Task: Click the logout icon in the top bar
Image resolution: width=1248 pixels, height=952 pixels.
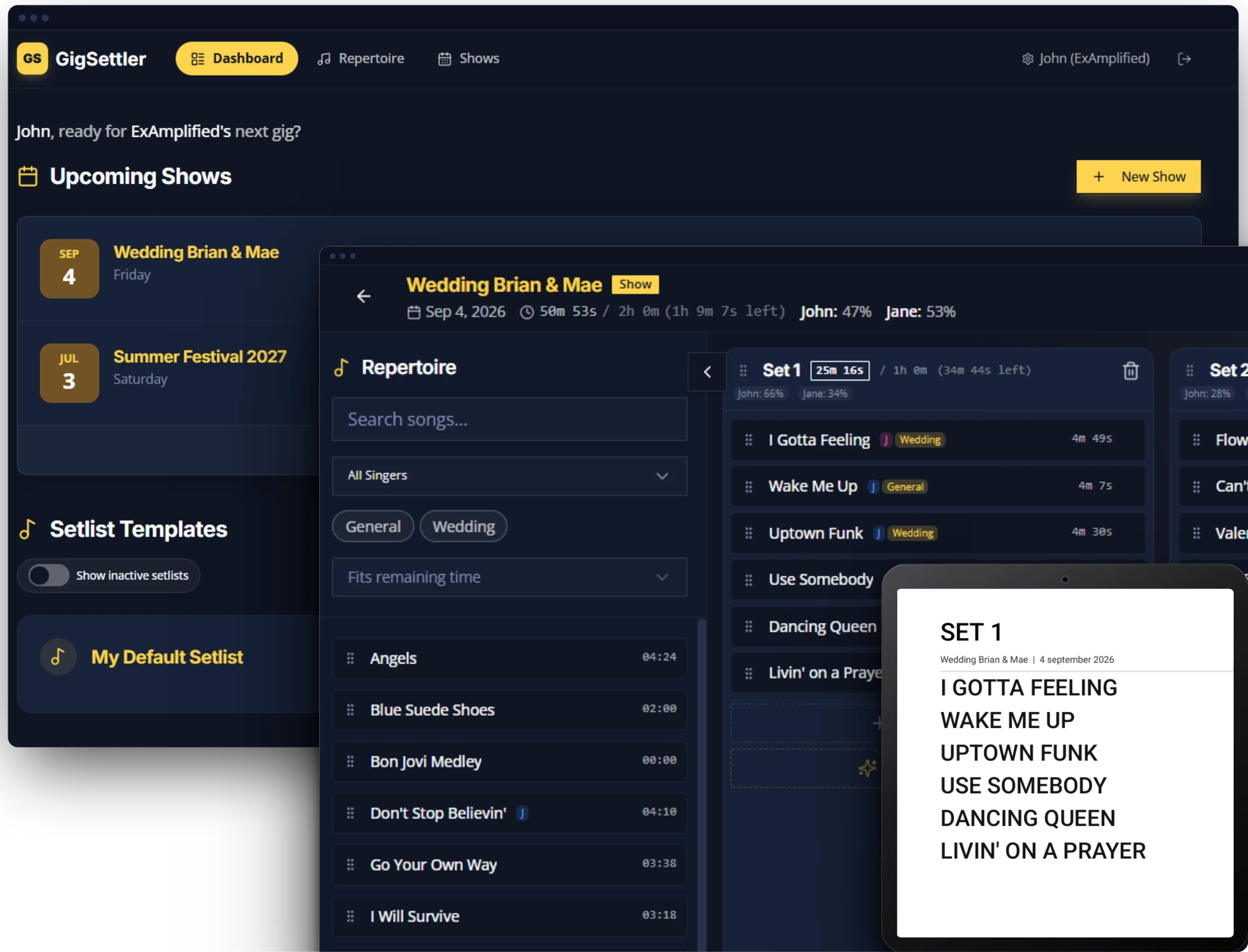Action: click(1184, 59)
